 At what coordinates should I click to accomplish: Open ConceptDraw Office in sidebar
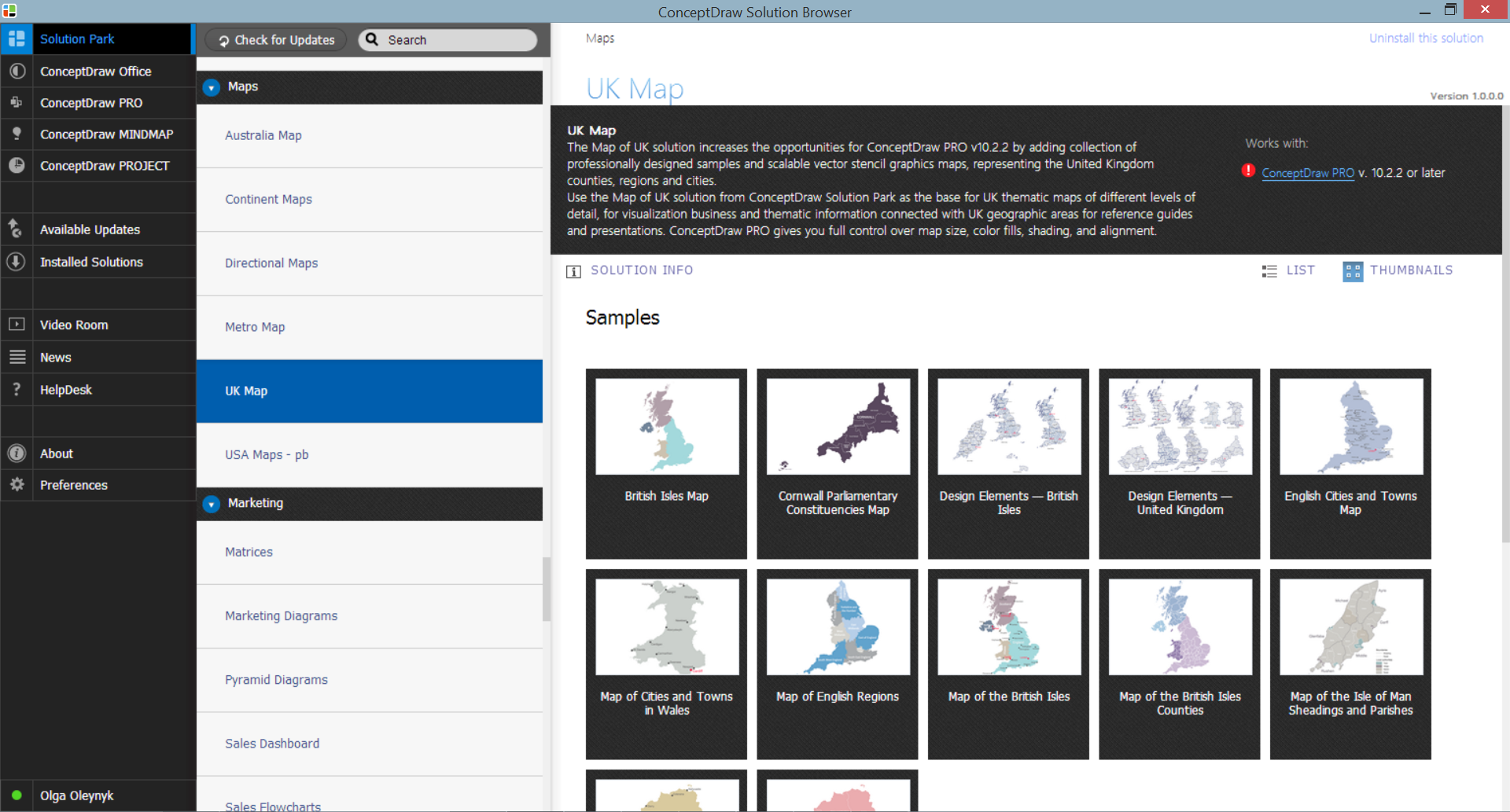pos(98,71)
